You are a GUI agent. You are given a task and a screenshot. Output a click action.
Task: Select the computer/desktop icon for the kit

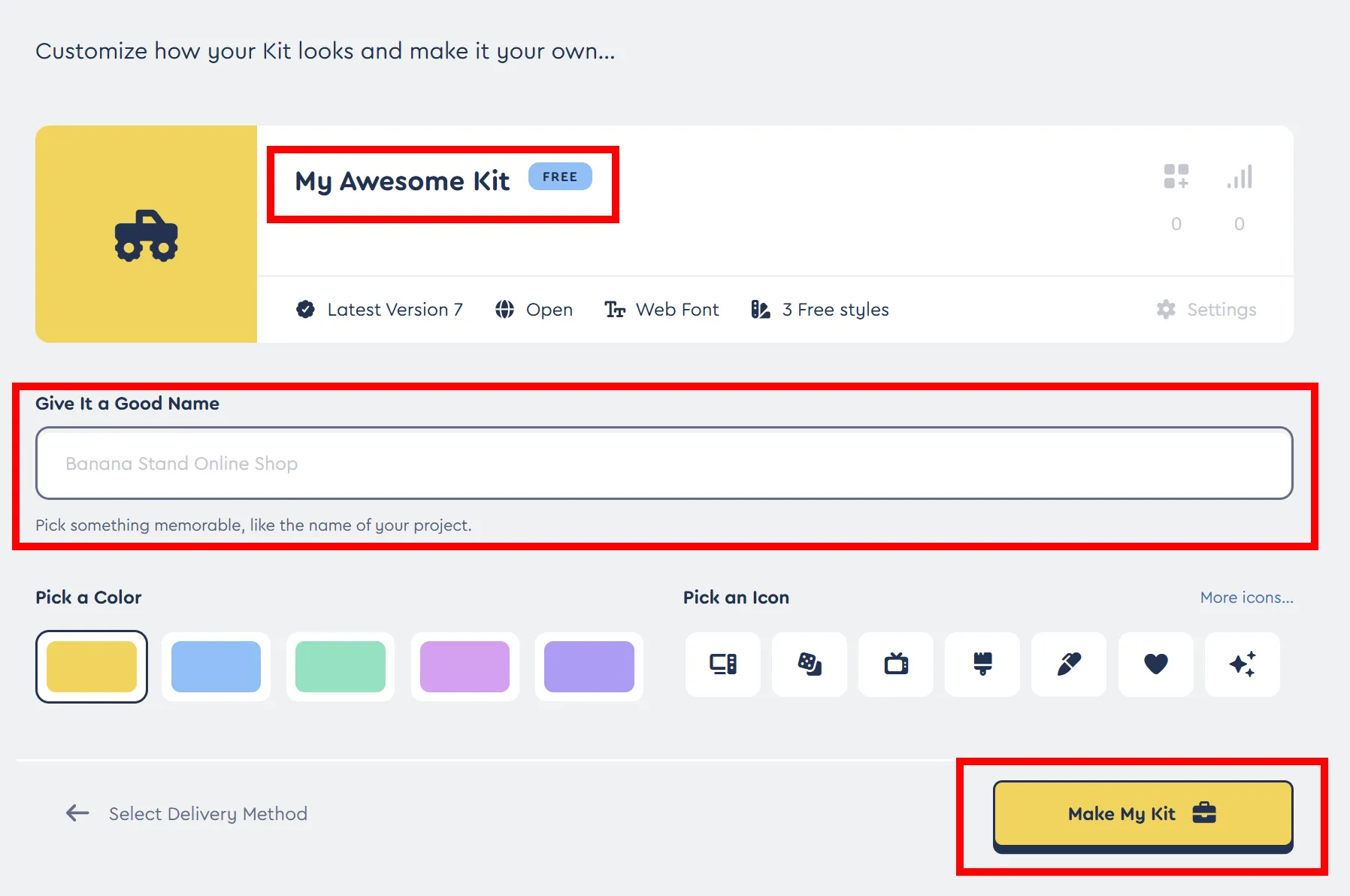[x=723, y=664]
